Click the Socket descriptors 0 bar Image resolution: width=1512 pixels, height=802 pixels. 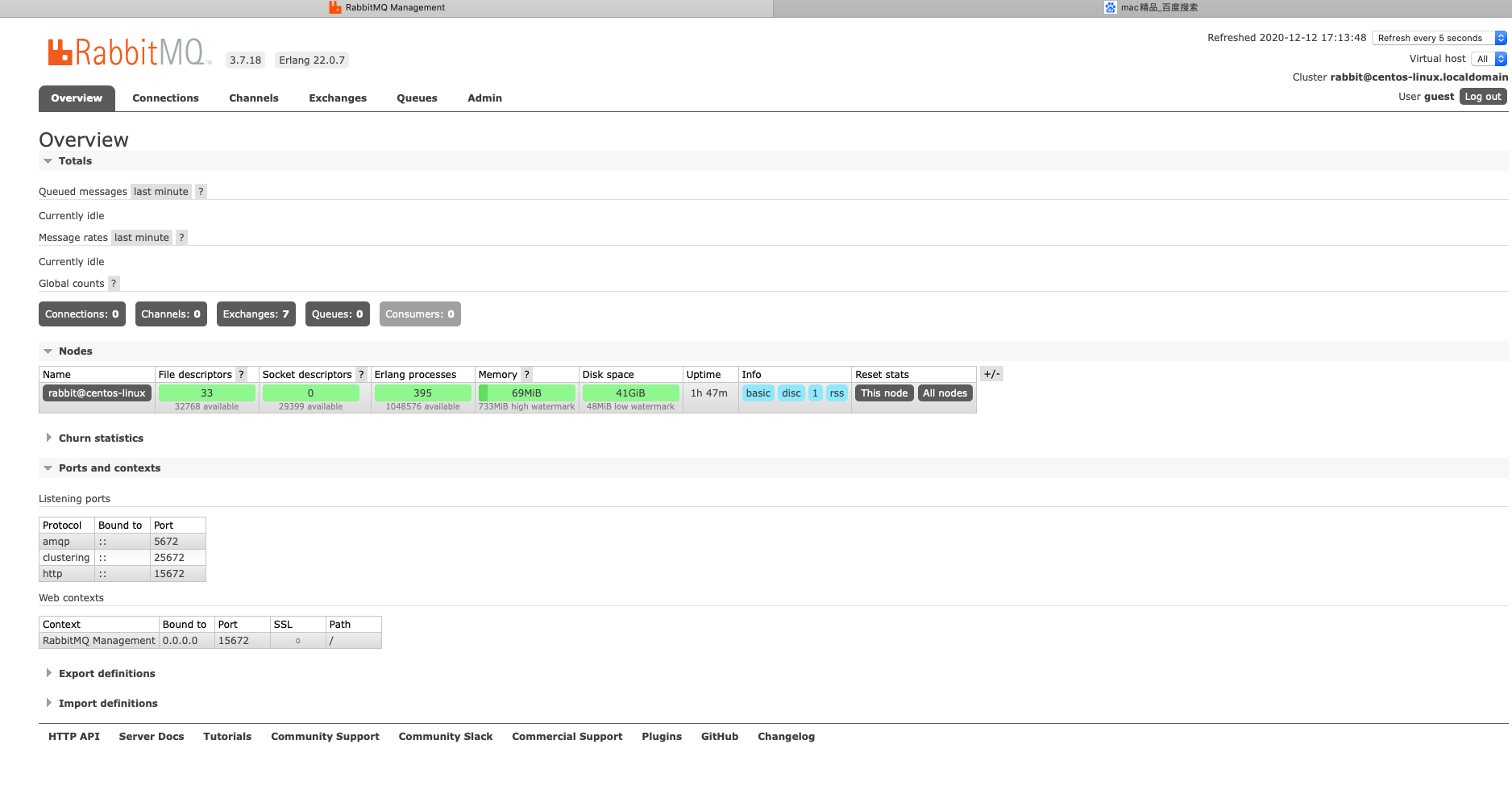pyautogui.click(x=311, y=393)
